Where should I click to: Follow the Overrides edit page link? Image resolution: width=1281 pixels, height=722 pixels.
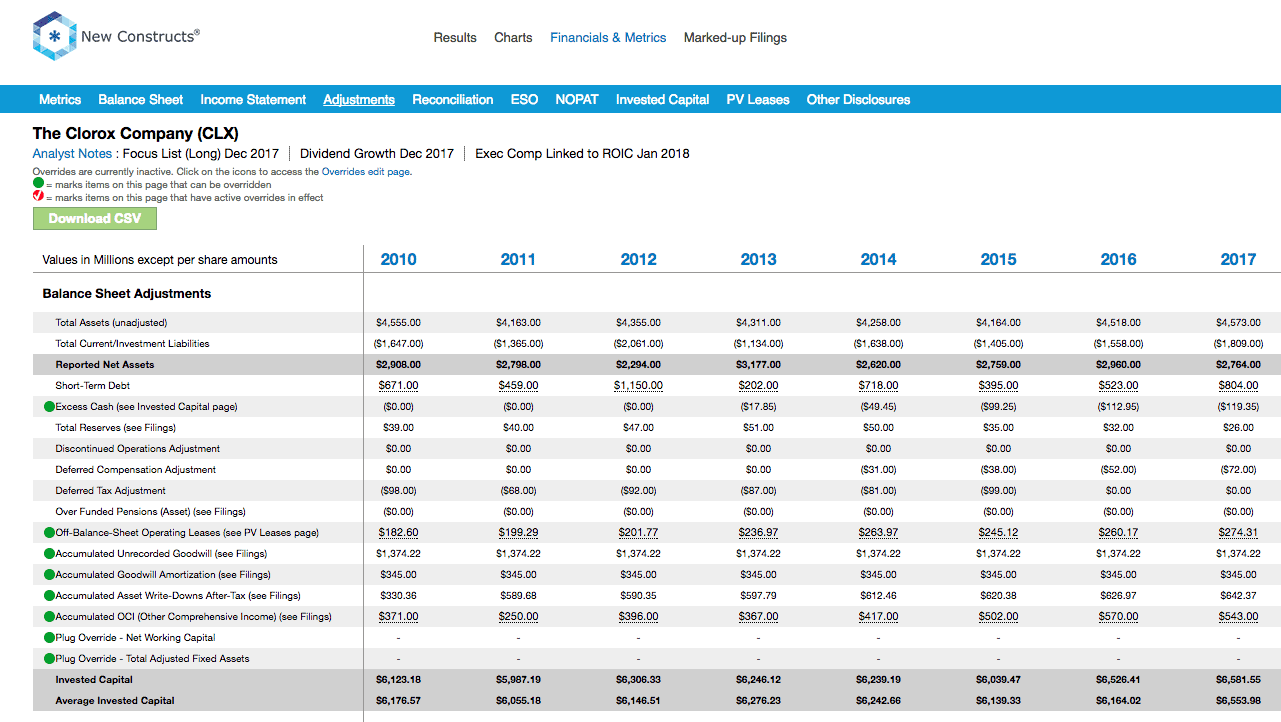[365, 172]
